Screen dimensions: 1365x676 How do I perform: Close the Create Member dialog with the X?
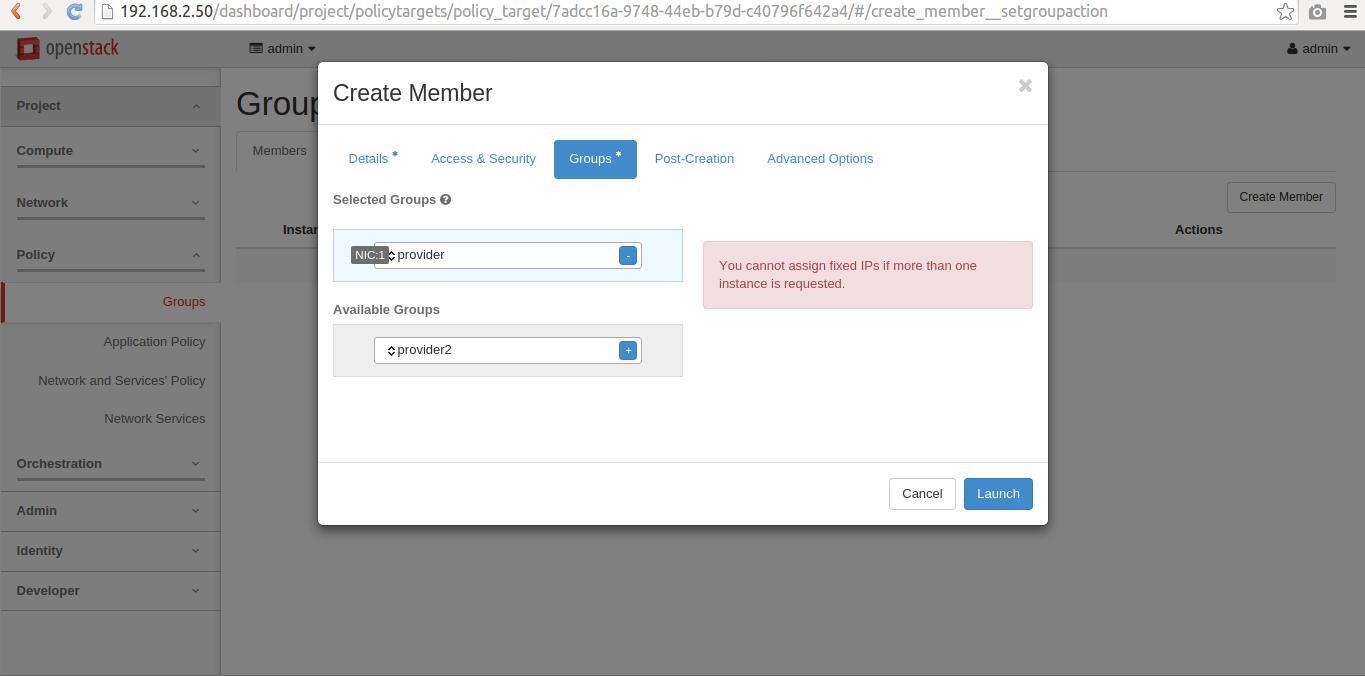tap(1025, 86)
